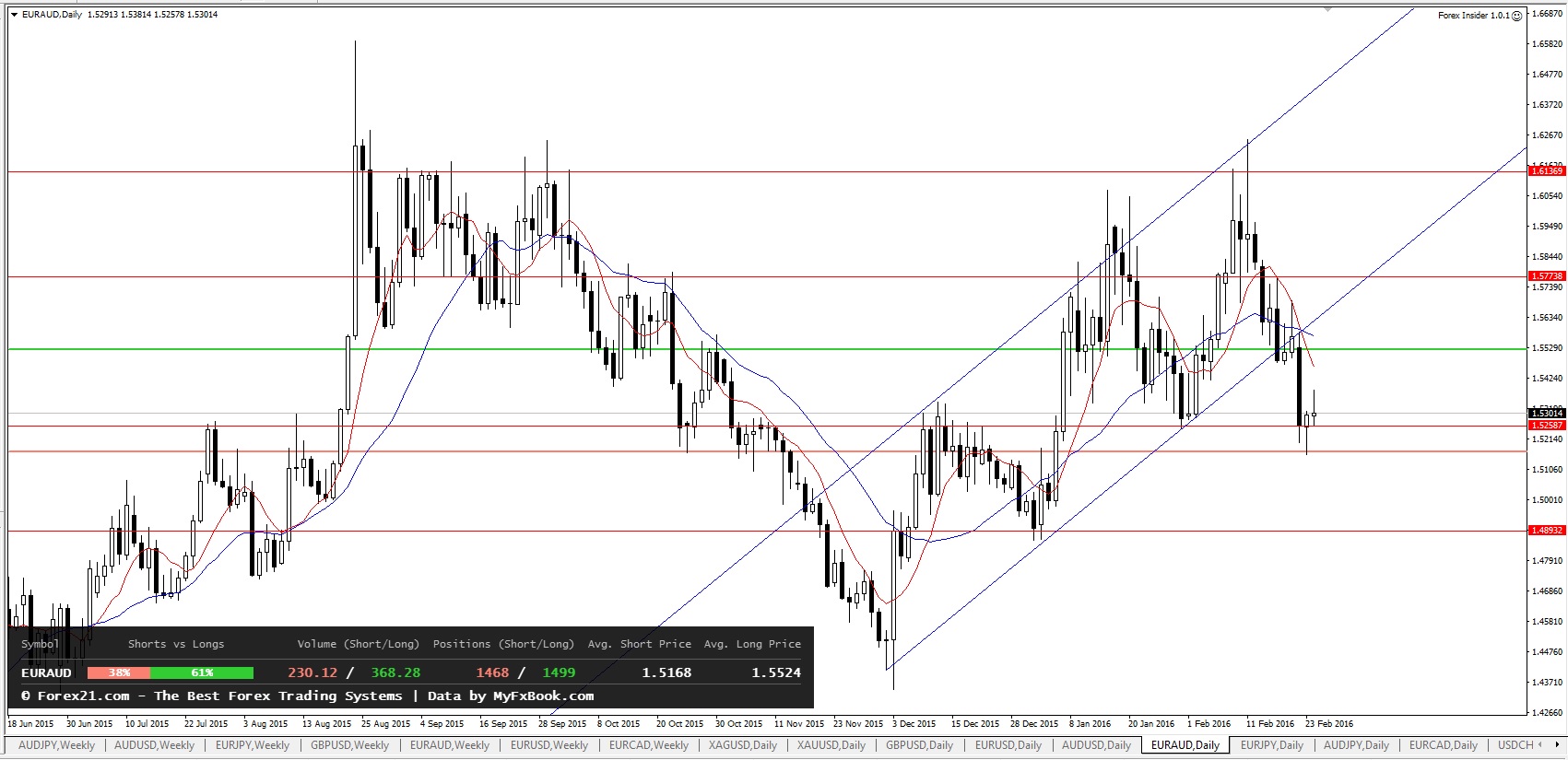The image size is (1568, 760).
Task: Open the EURCAD,Daily chart tab
Action: point(1443,745)
